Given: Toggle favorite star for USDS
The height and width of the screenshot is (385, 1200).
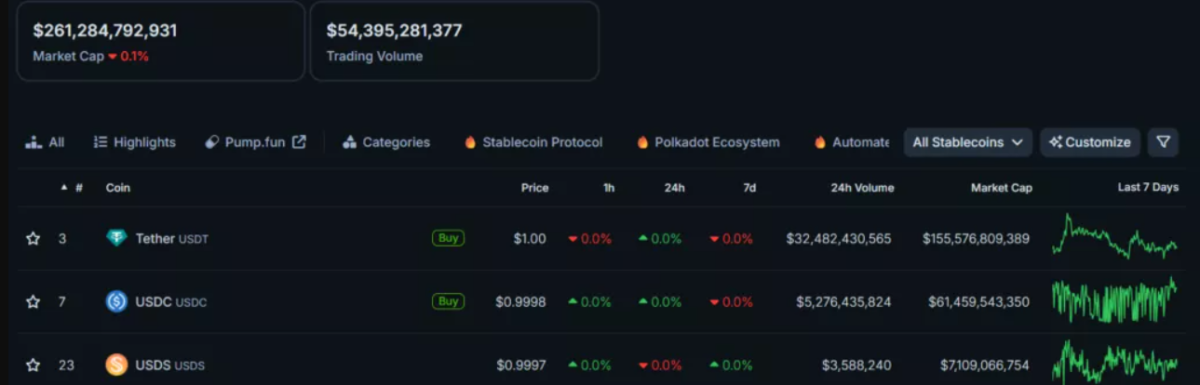Looking at the screenshot, I should pyautogui.click(x=33, y=365).
